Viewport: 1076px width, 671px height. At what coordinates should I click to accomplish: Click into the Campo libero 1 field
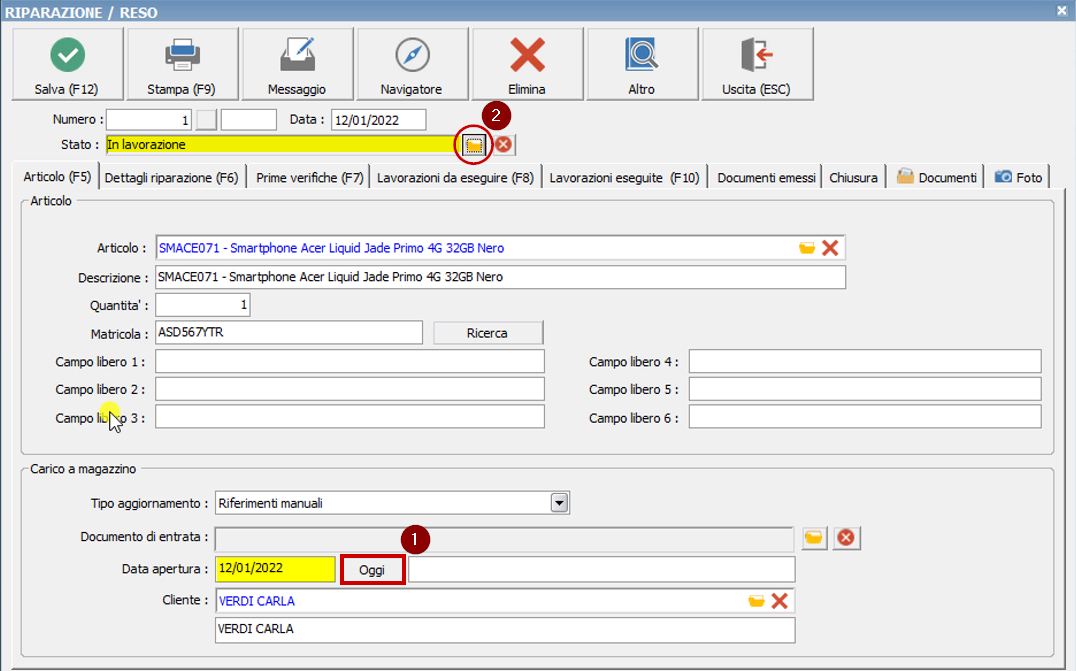[x=349, y=361]
